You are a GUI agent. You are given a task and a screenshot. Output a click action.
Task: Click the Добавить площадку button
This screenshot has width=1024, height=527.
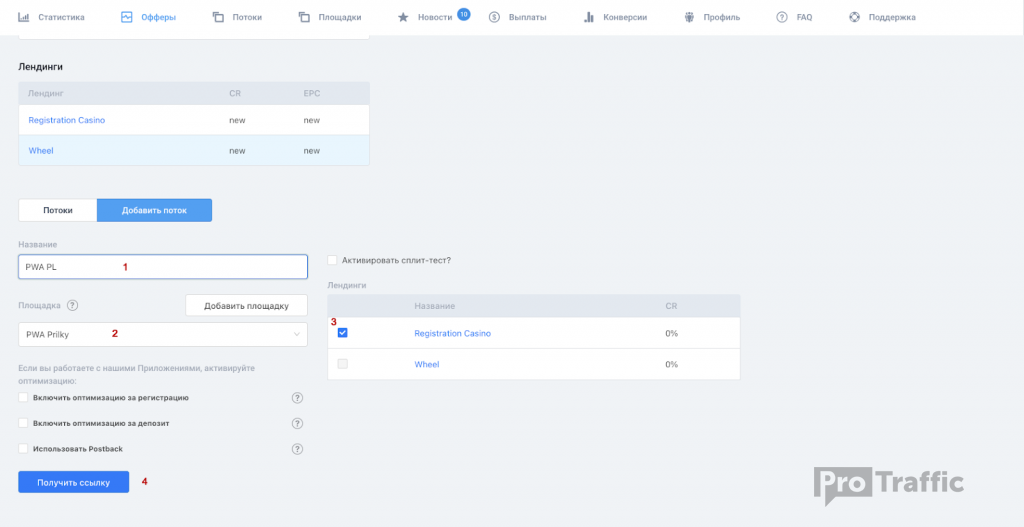246,306
